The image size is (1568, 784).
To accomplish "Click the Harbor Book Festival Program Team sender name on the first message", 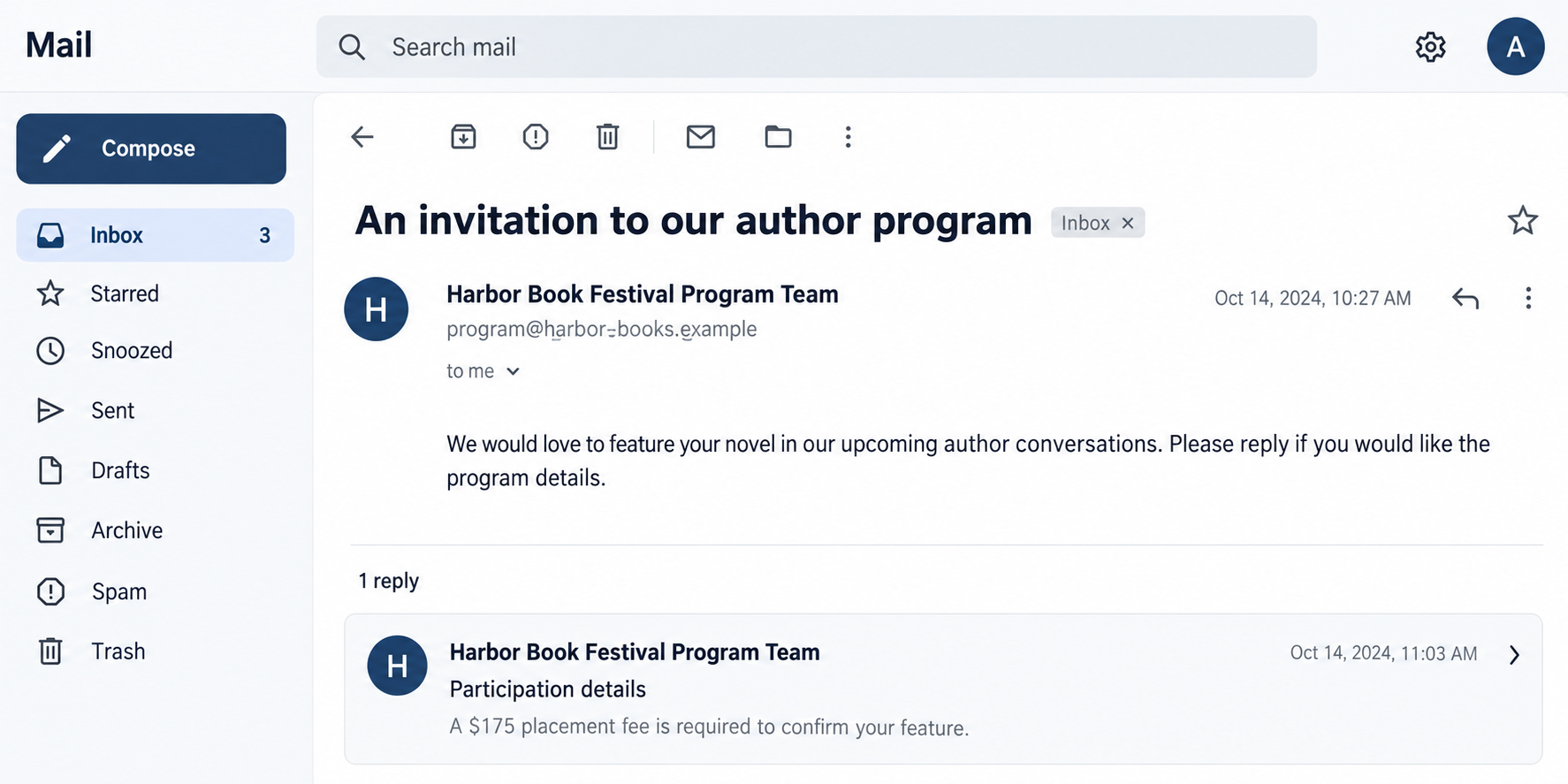I will tap(643, 294).
